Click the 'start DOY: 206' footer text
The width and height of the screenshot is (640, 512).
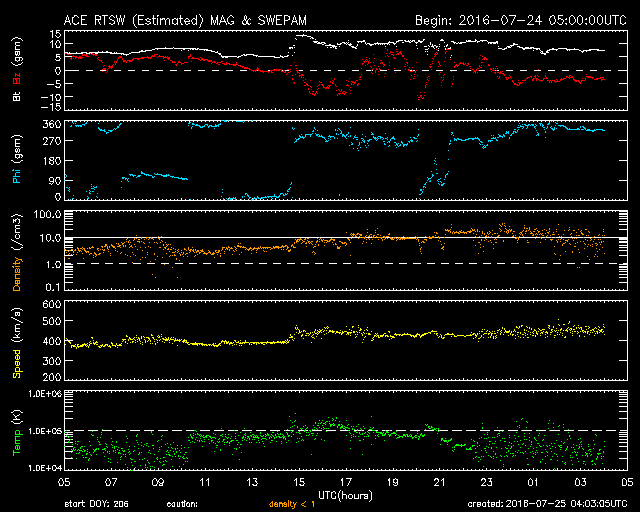coord(96,504)
